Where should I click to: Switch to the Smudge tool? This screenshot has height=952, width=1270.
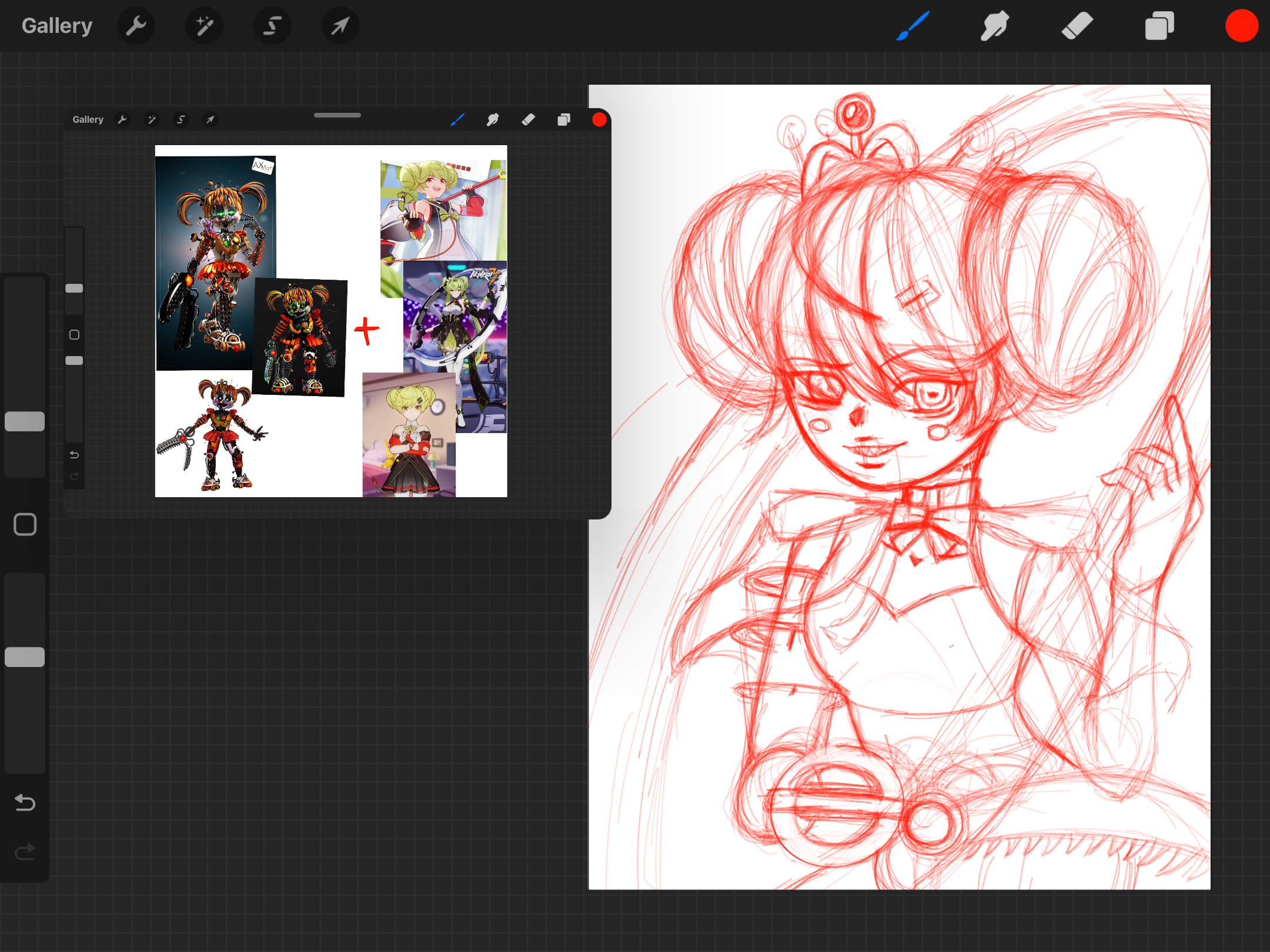click(x=994, y=25)
